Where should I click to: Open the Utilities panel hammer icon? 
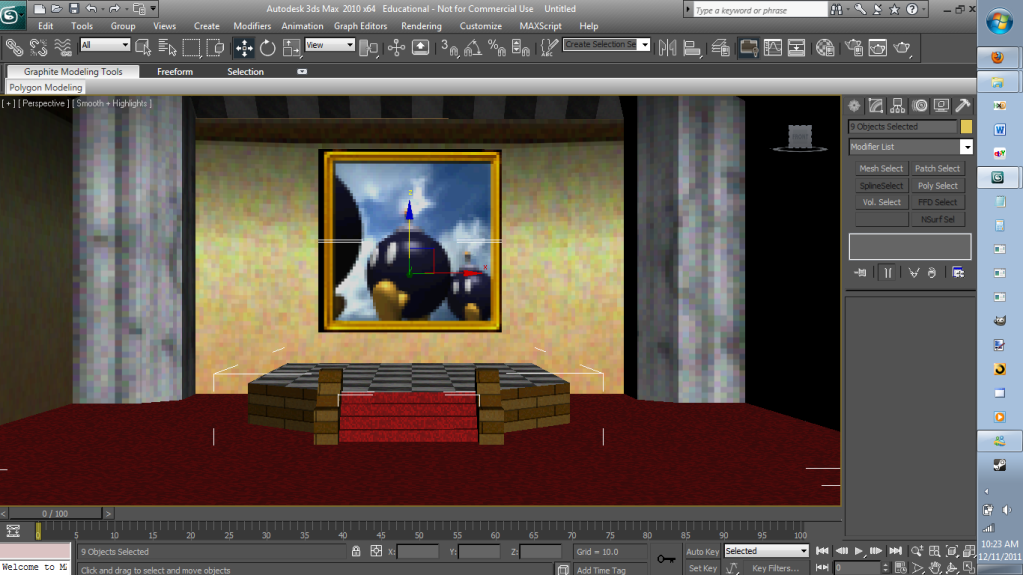(x=963, y=106)
